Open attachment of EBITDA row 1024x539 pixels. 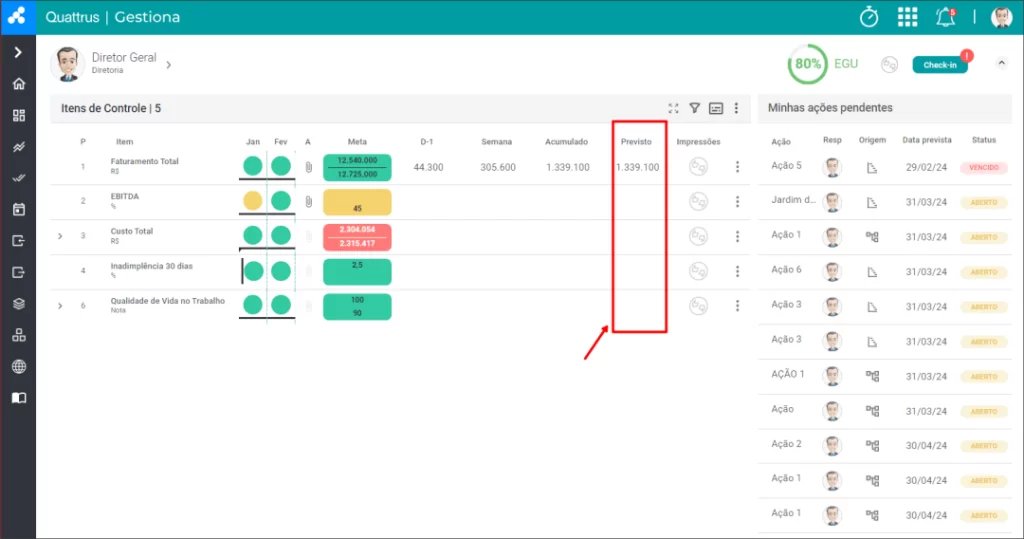pyautogui.click(x=309, y=202)
